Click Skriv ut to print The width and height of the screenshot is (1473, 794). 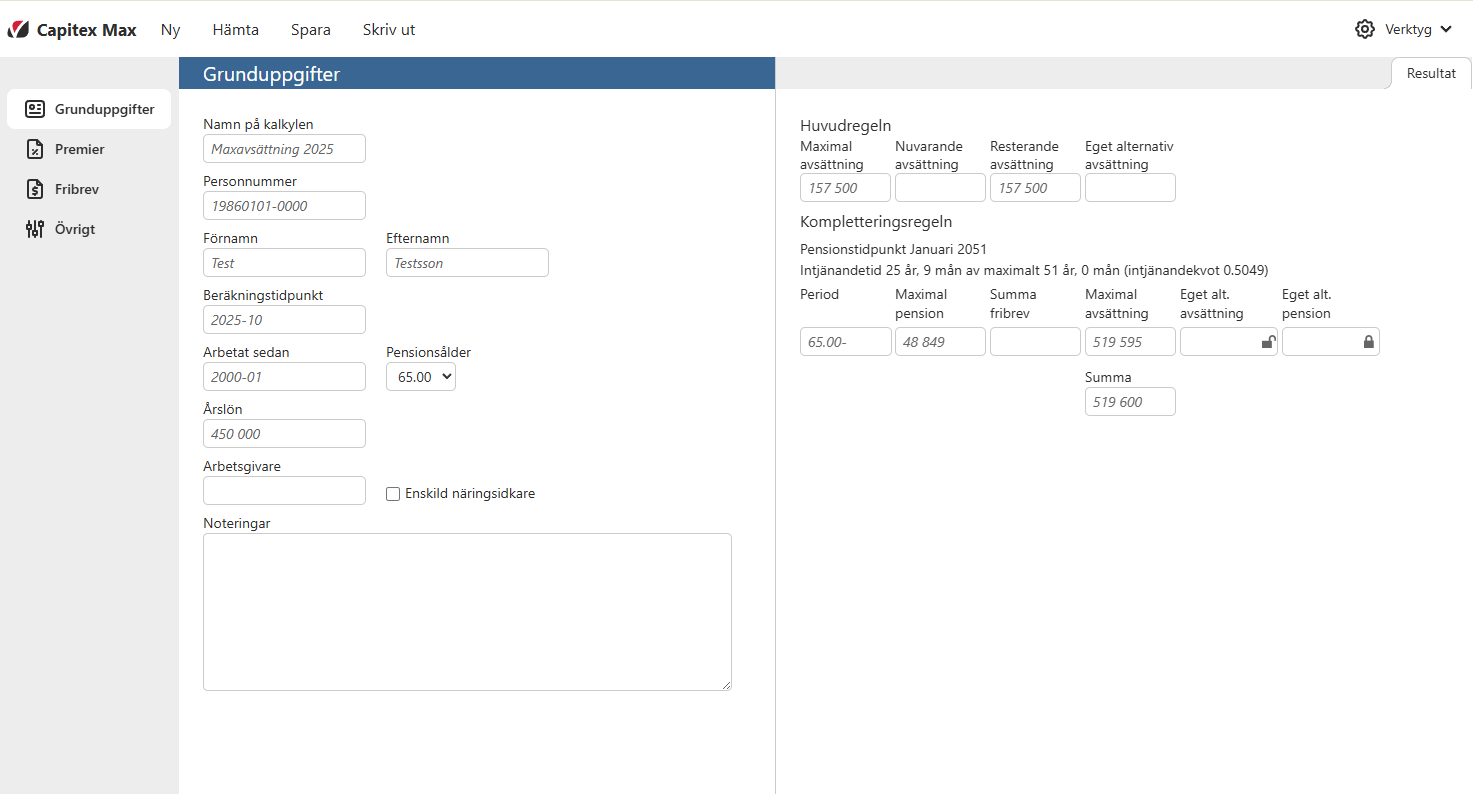[388, 30]
